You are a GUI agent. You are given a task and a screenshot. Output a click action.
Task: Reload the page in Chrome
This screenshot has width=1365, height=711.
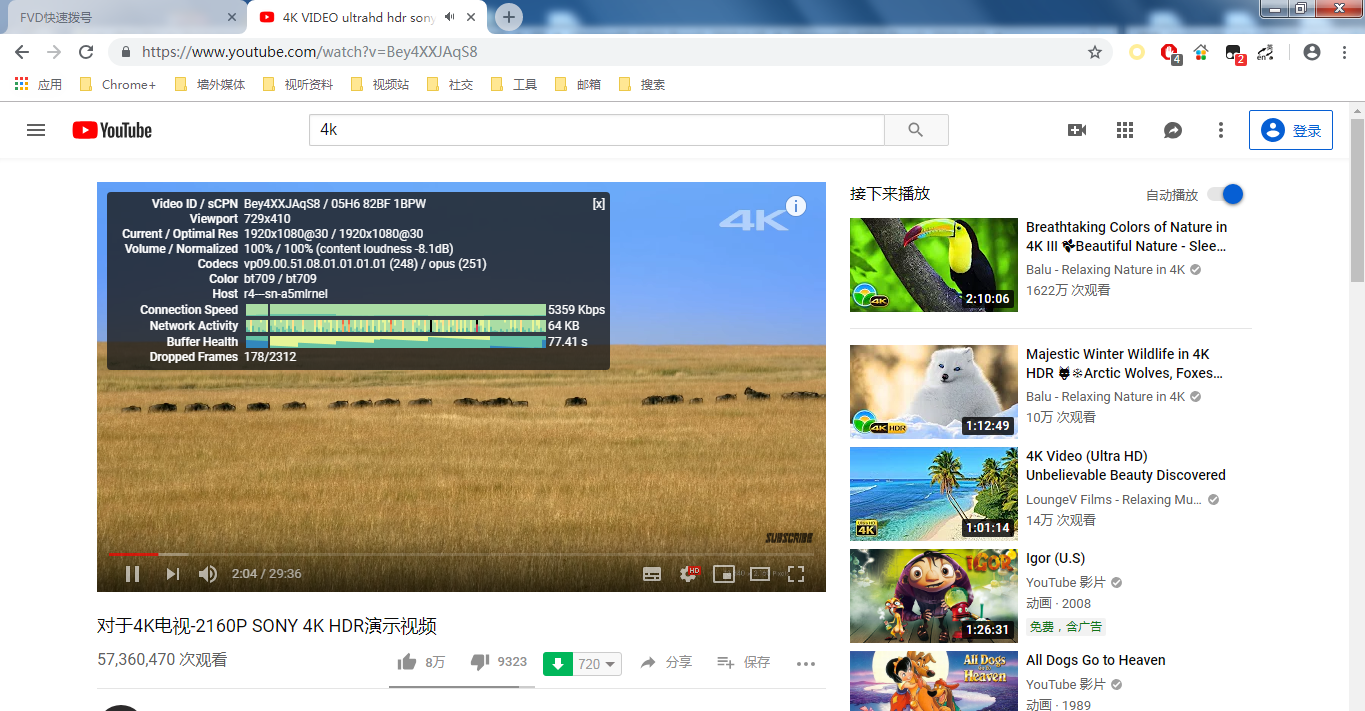point(86,52)
